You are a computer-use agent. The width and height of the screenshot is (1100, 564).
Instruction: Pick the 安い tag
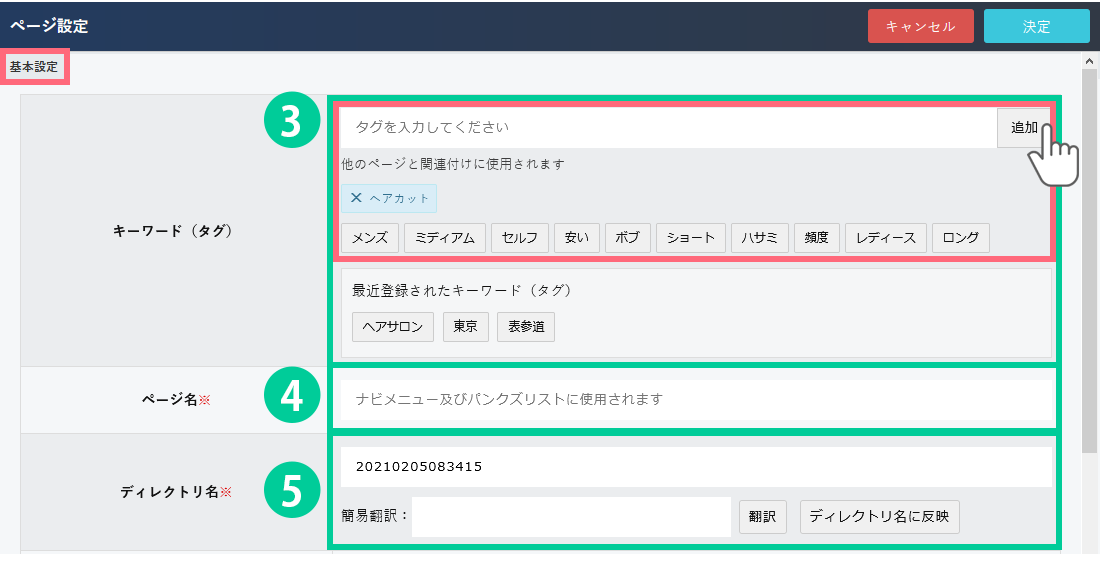[577, 238]
